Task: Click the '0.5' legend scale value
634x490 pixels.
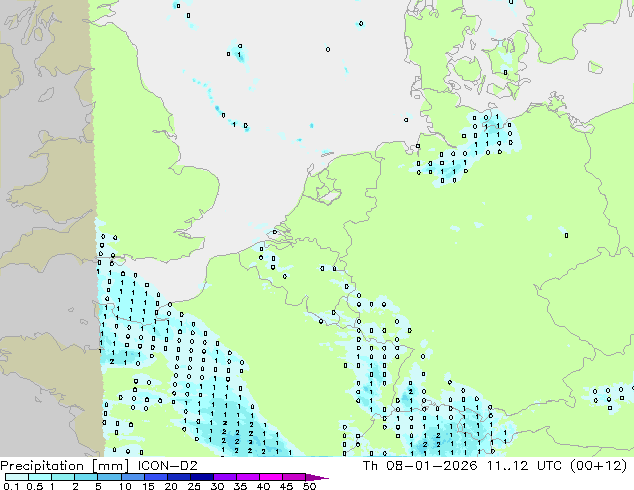Action: click(x=34, y=486)
